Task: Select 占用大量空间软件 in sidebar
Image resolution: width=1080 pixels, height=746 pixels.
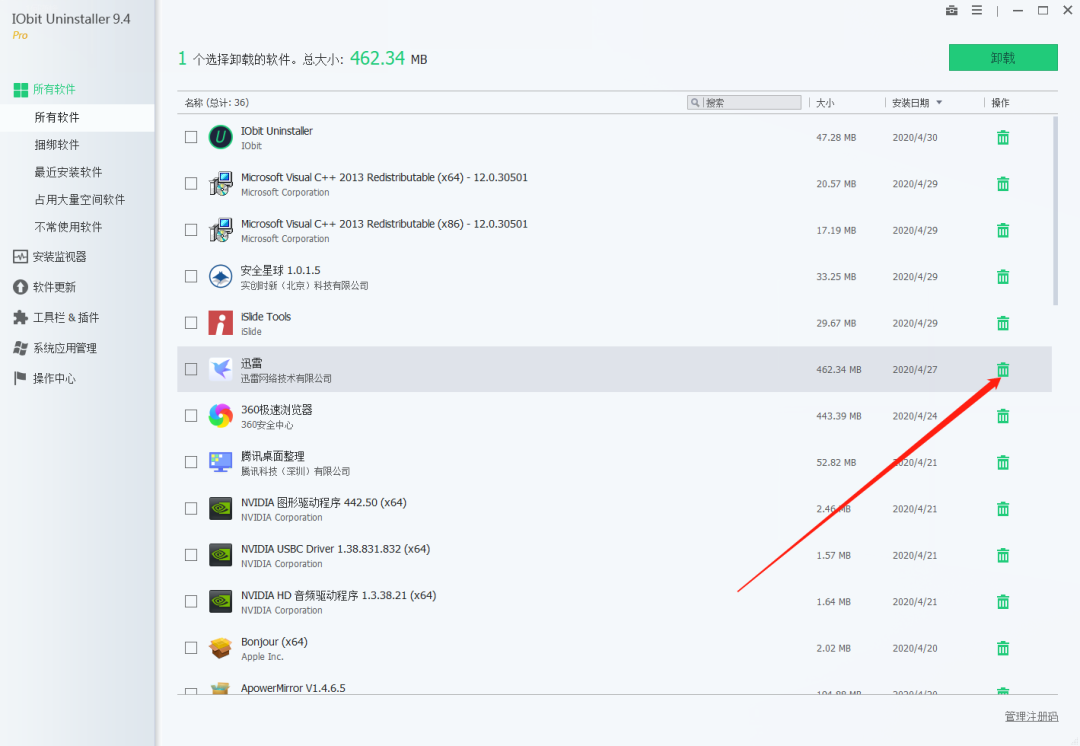Action: [x=80, y=200]
